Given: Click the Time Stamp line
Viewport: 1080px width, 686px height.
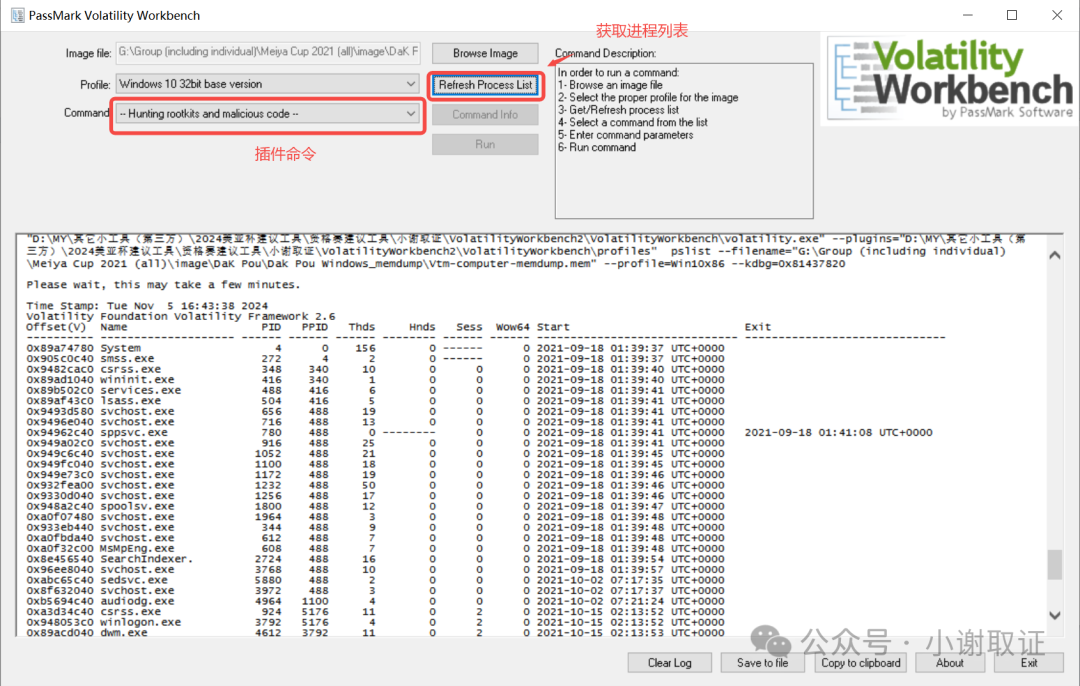Looking at the screenshot, I should click(147, 306).
